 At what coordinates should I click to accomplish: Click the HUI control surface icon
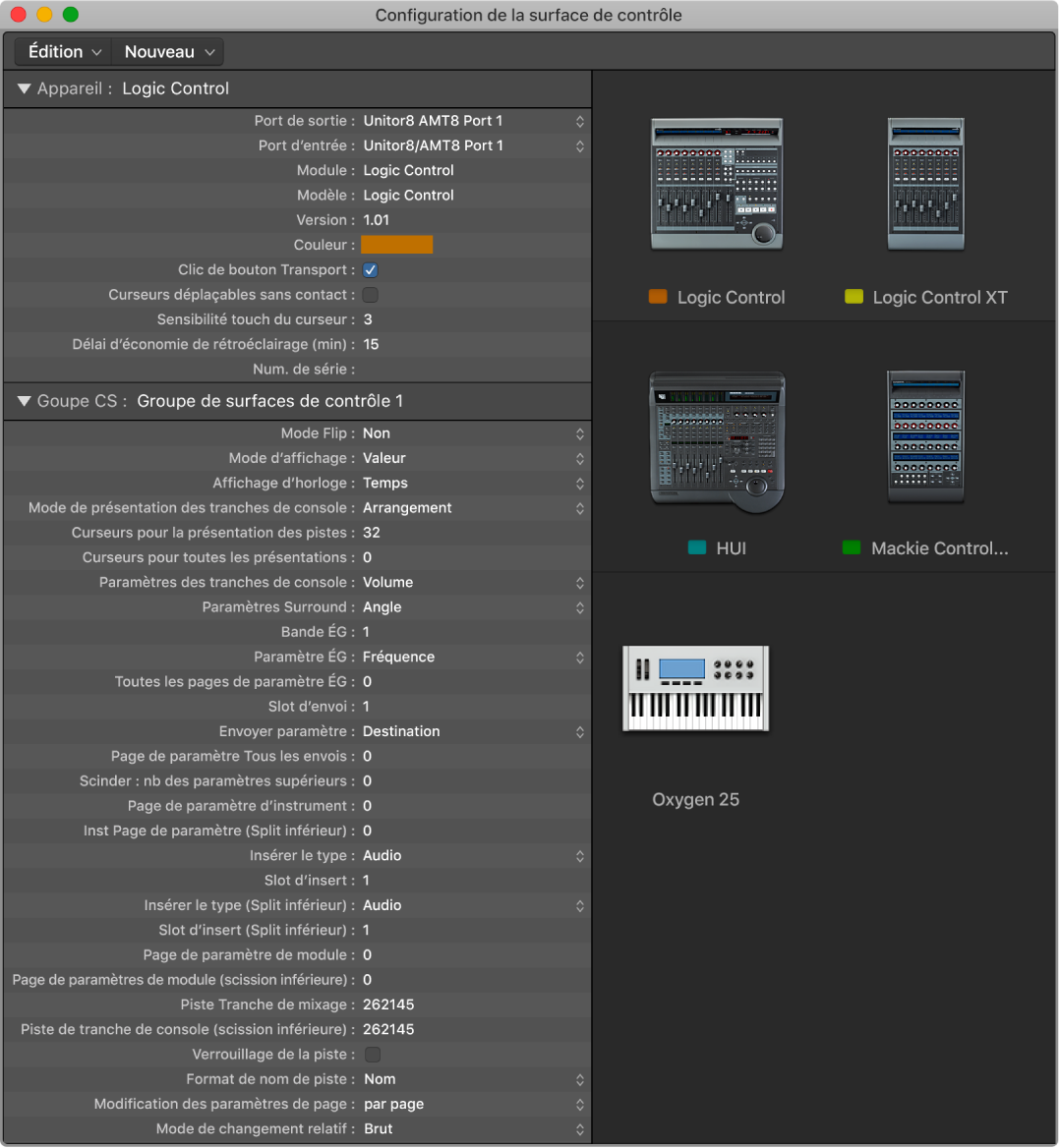tap(717, 441)
